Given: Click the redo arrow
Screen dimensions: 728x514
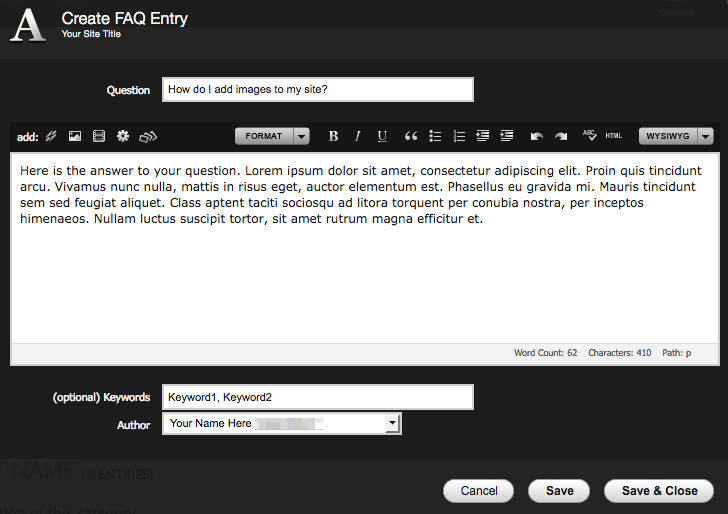Looking at the screenshot, I should [x=561, y=136].
